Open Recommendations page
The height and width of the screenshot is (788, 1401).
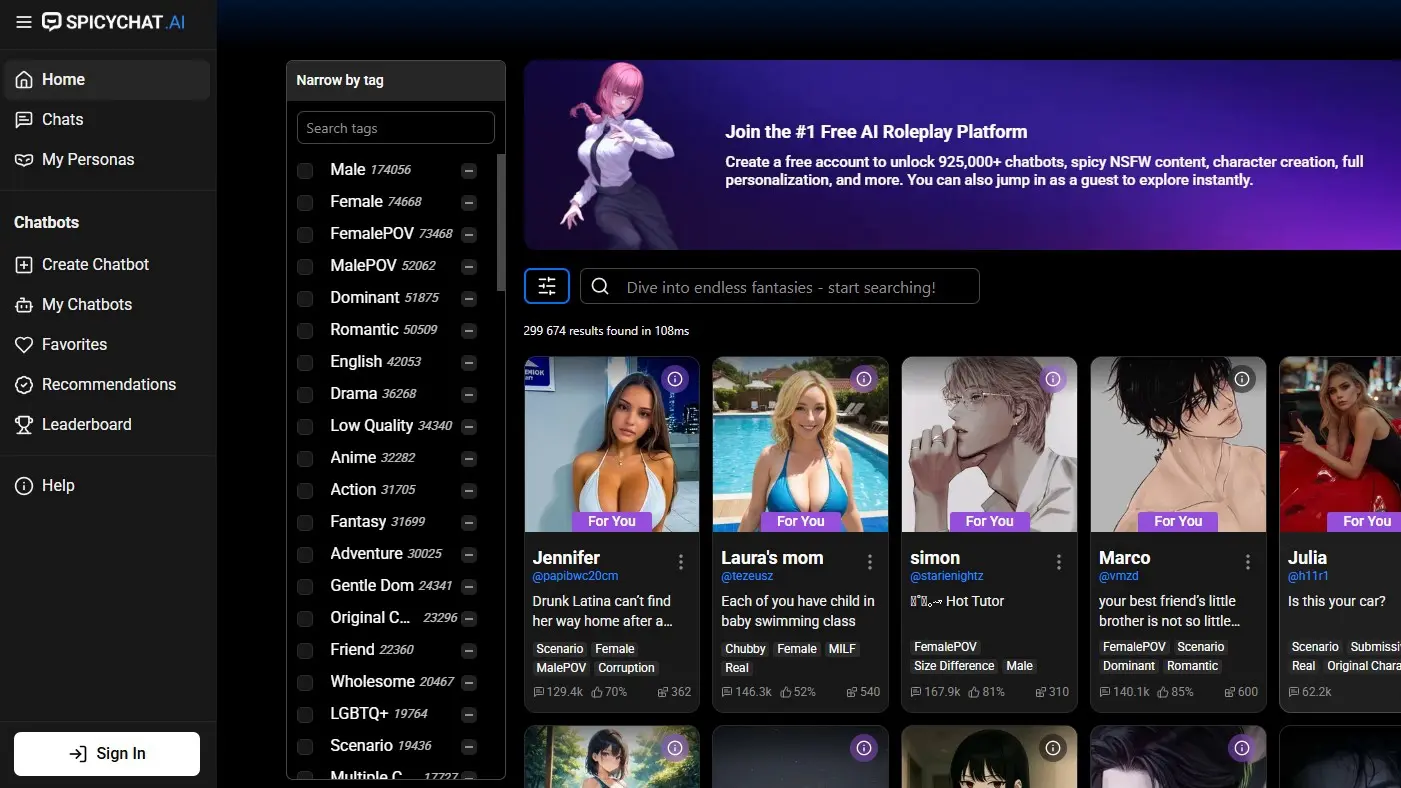tap(107, 385)
